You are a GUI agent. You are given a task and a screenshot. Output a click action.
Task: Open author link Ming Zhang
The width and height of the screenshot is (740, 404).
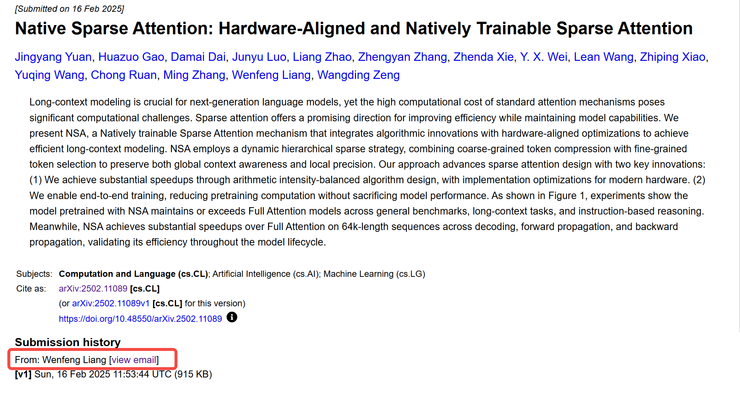(194, 75)
